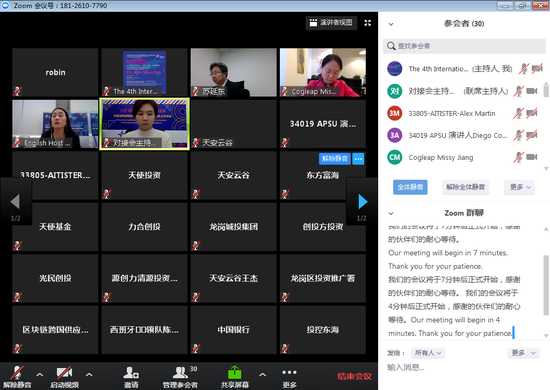Select the robin video tile
The width and height of the screenshot is (550, 390).
click(55, 72)
